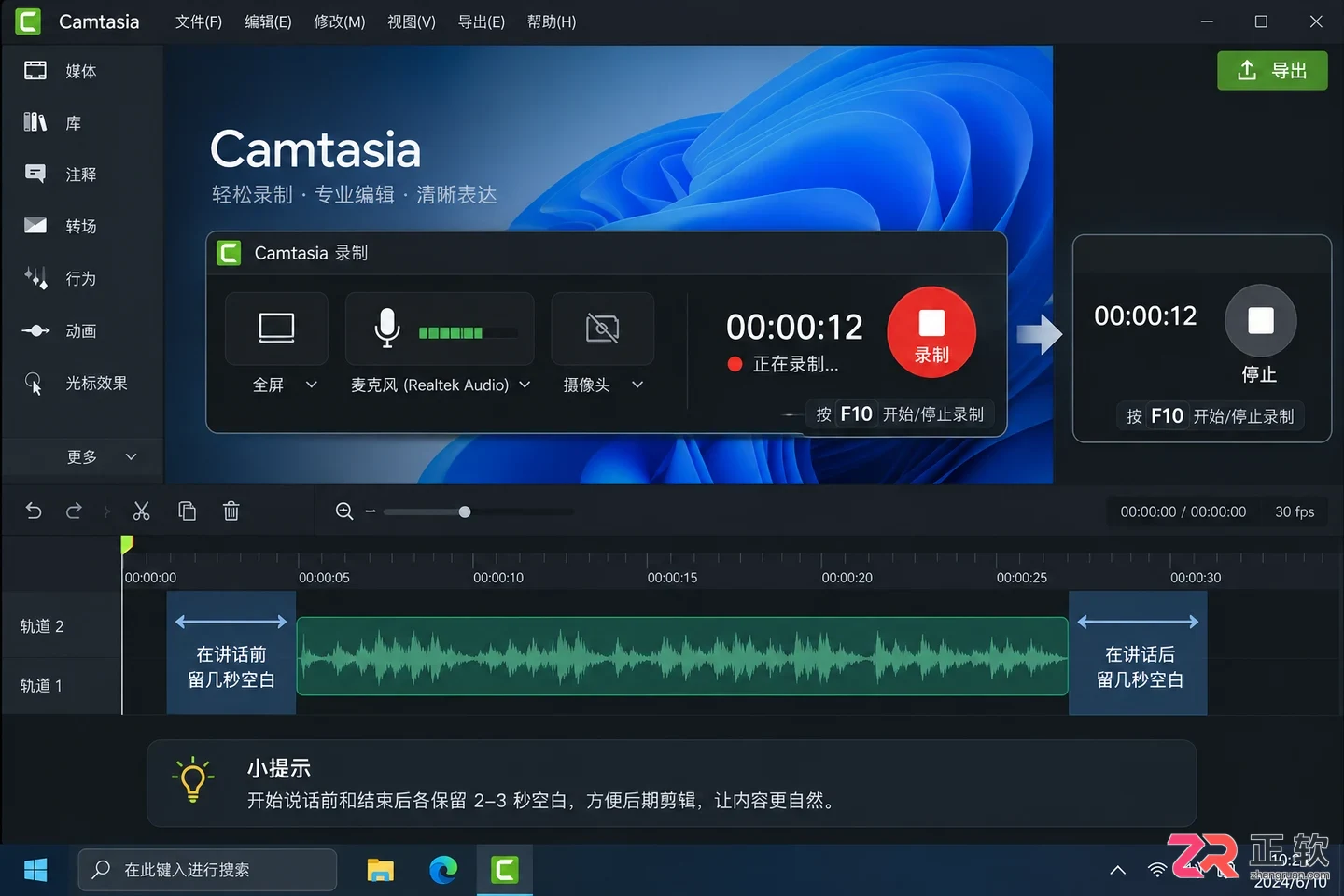This screenshot has width=1344, height=896.
Task: Open the 库 (Library) panel
Action: (x=53, y=122)
